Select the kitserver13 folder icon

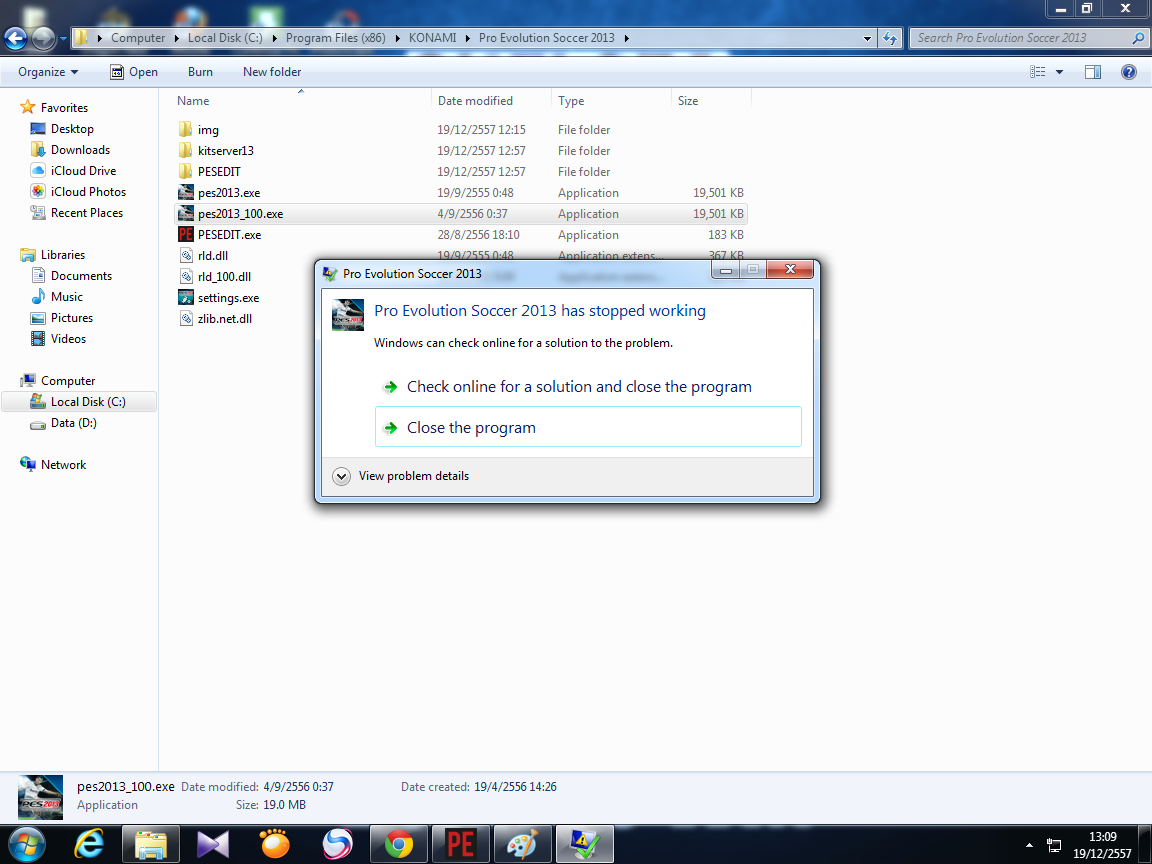tap(185, 151)
